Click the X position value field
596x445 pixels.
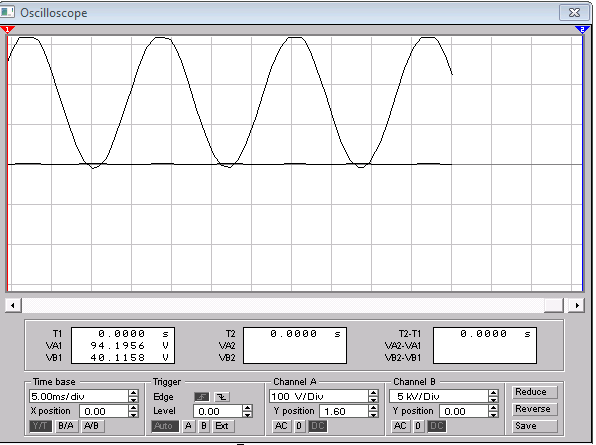coord(104,411)
